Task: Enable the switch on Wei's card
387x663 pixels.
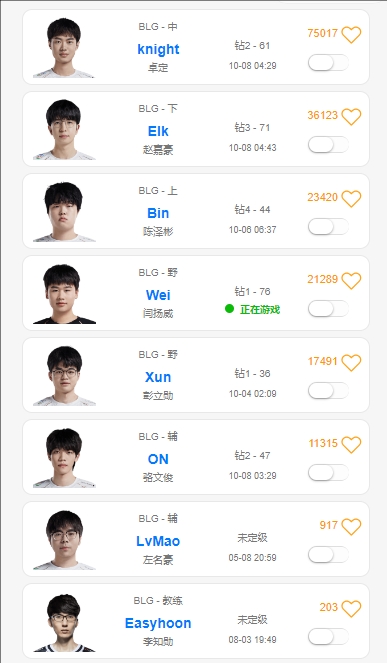Action: pyautogui.click(x=328, y=309)
